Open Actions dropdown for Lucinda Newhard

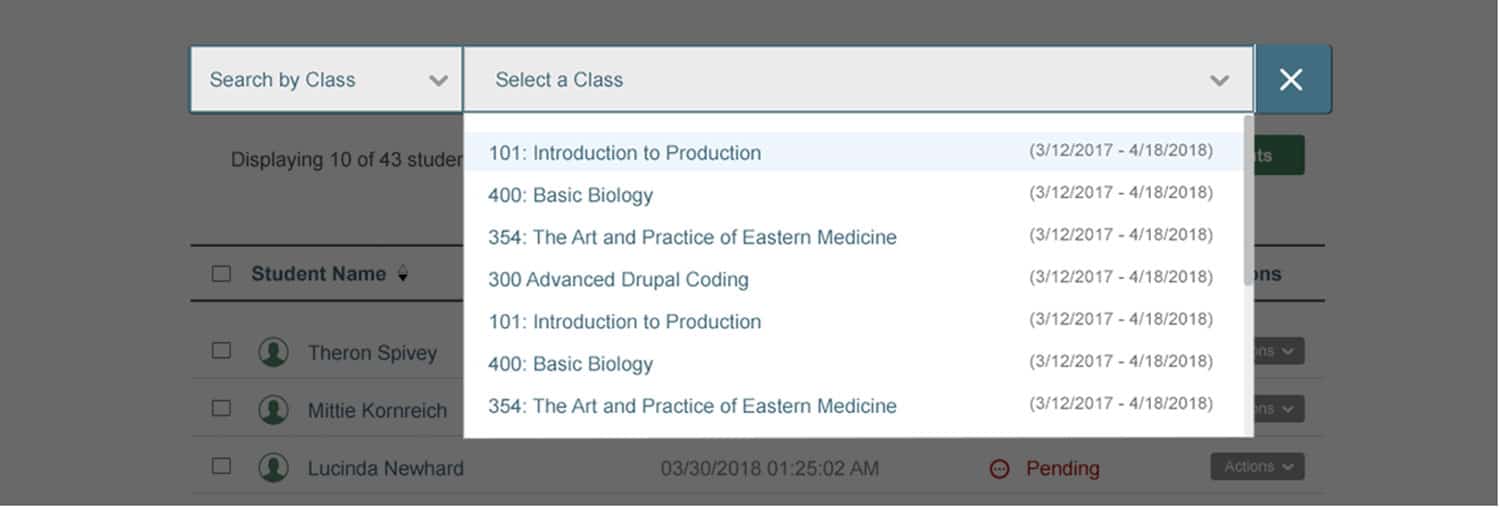[x=1257, y=467]
